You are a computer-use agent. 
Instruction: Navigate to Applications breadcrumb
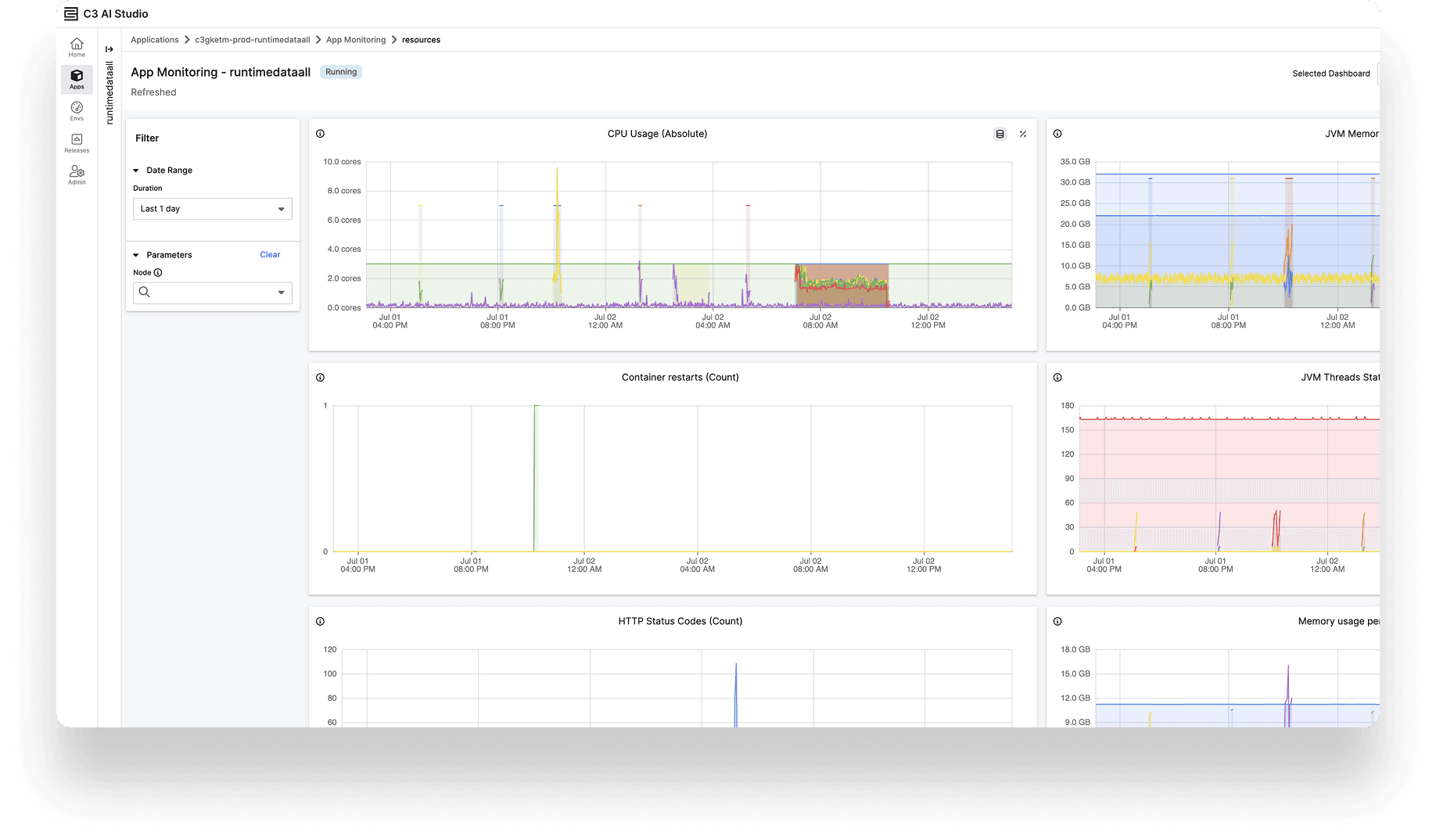(x=155, y=40)
